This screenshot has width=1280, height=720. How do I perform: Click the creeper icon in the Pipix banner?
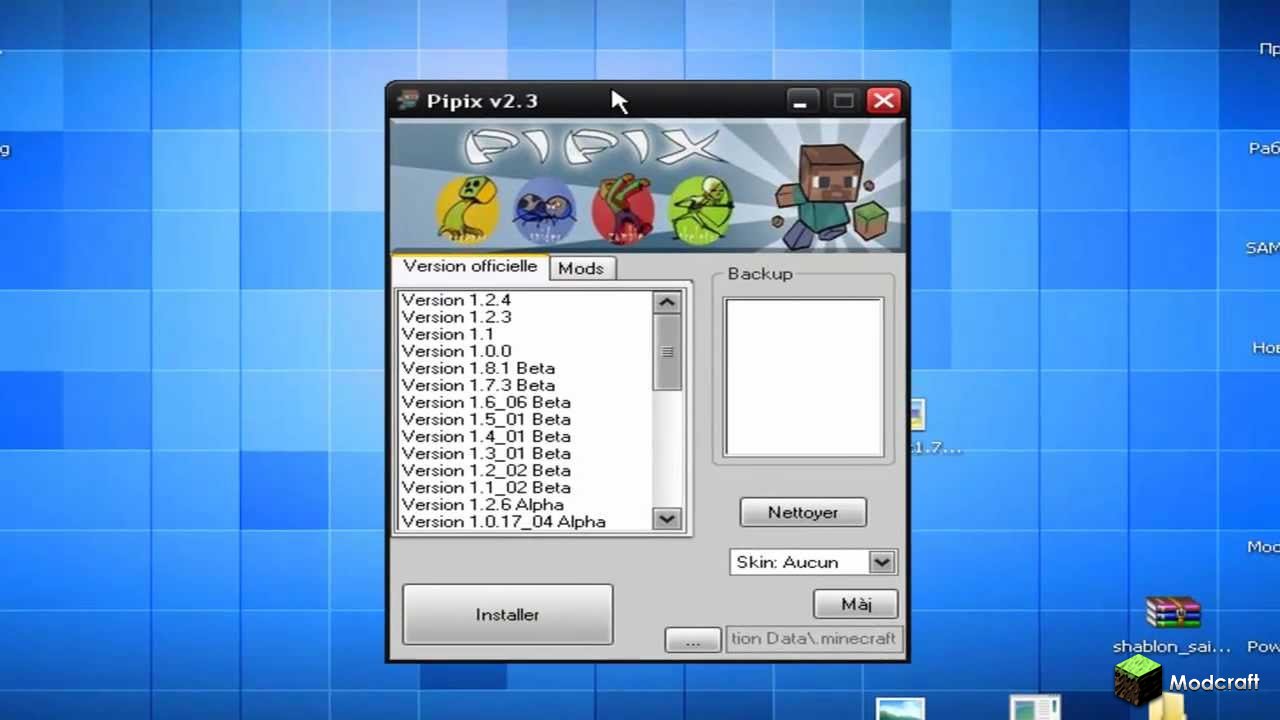[465, 205]
